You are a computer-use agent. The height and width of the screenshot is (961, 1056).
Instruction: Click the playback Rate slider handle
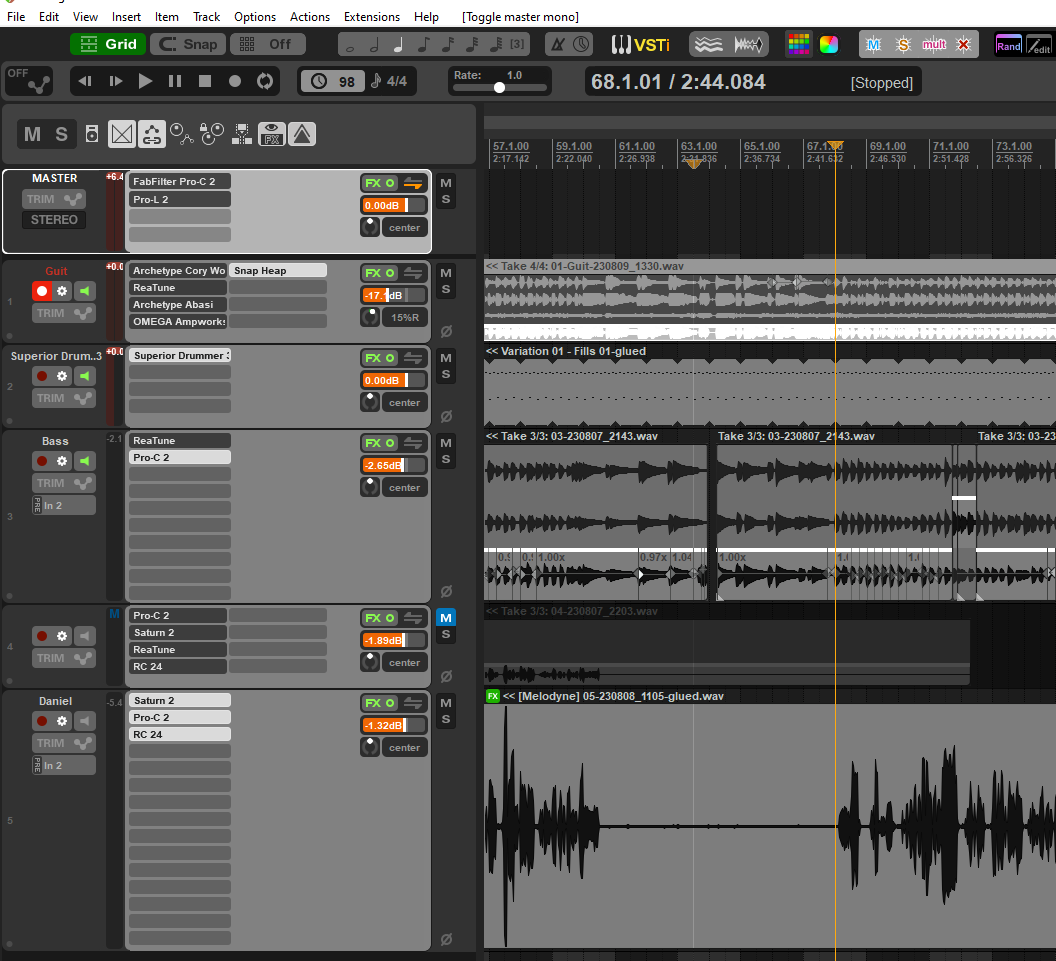tap(499, 88)
